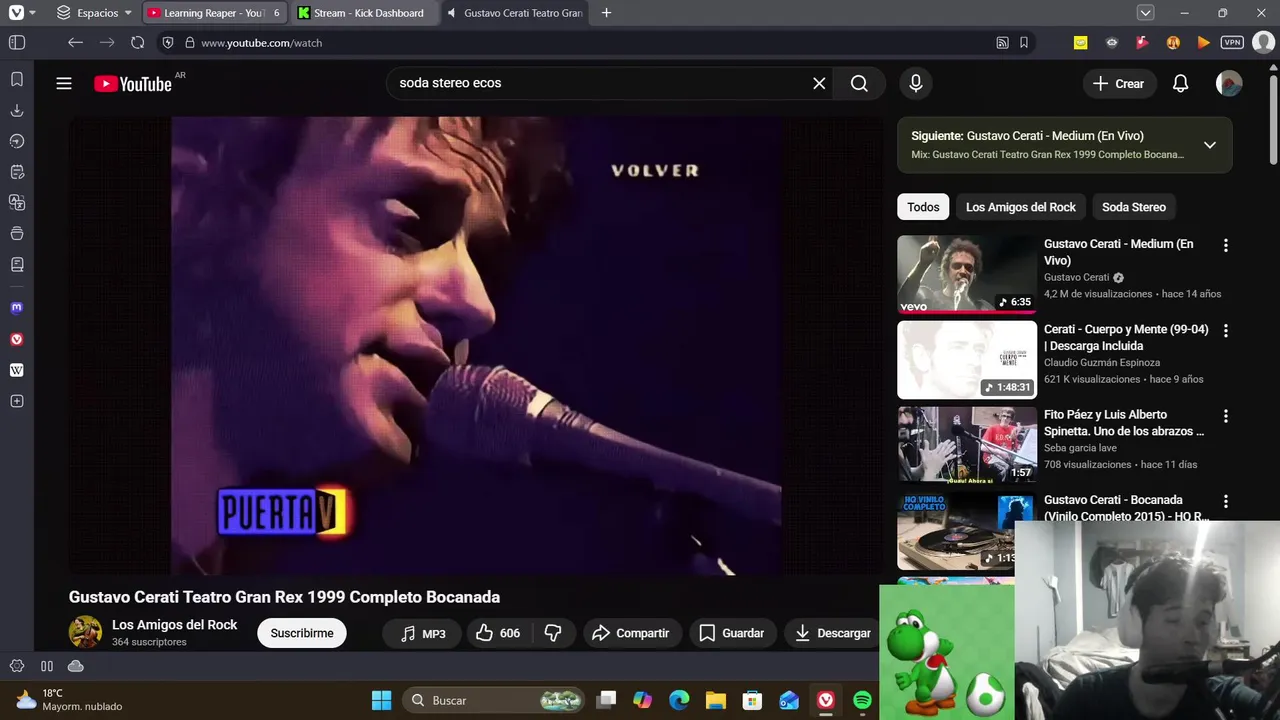Open the sync cloud icon in status bar
The height and width of the screenshot is (720, 1280).
tap(76, 666)
